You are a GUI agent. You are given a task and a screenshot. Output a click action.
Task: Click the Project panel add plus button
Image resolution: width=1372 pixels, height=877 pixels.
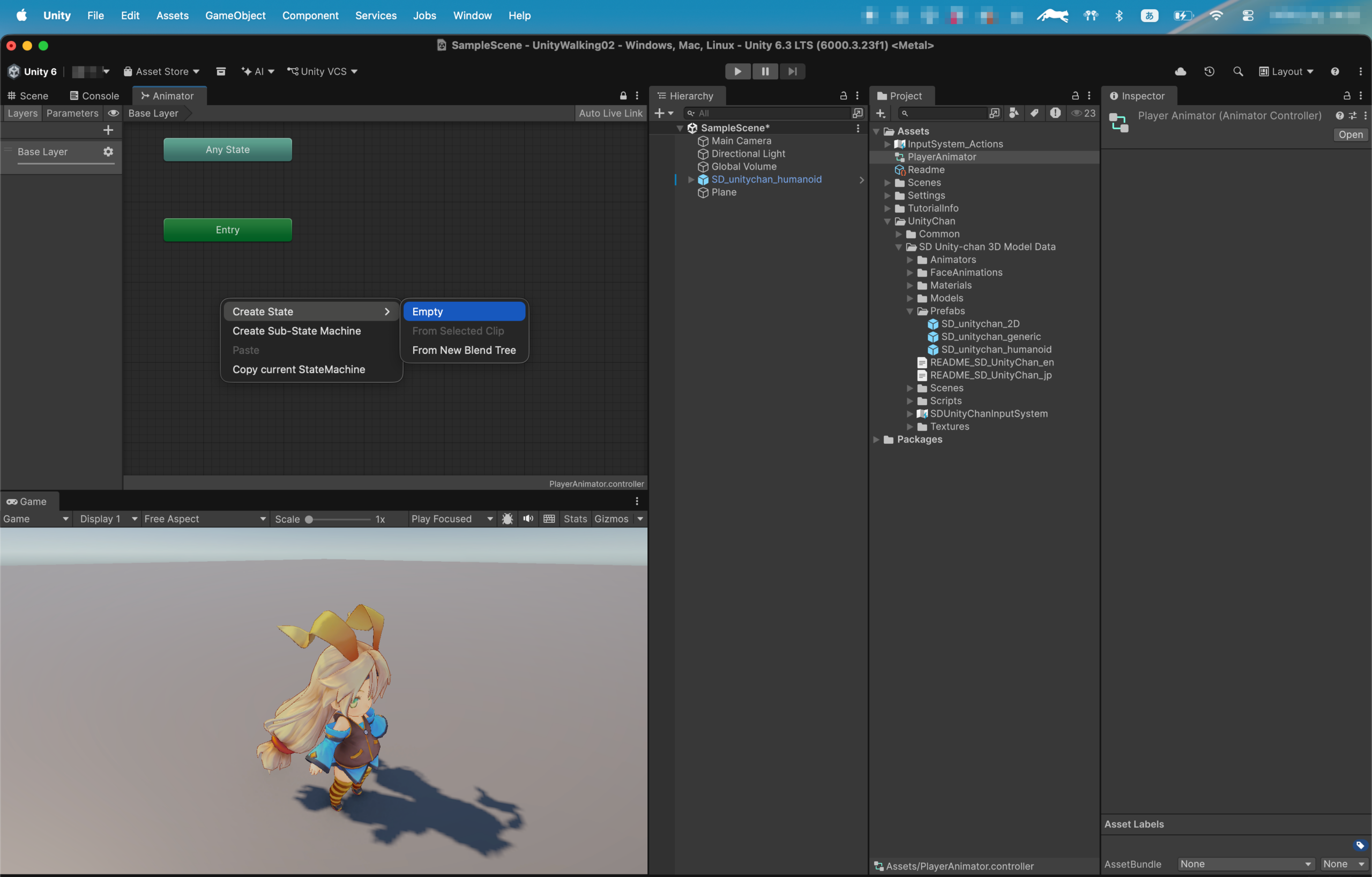coord(881,113)
